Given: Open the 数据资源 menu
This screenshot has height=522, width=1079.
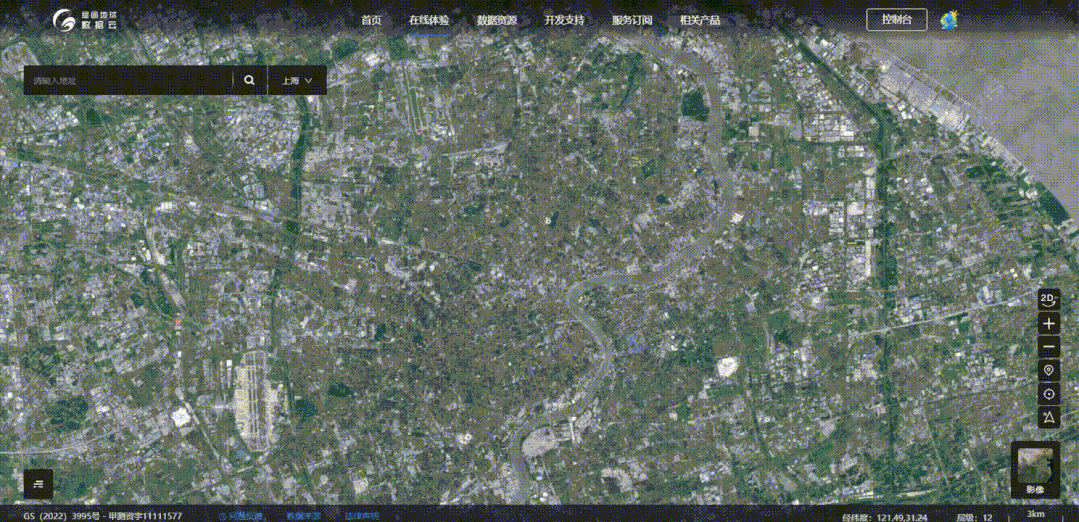Looking at the screenshot, I should [x=497, y=20].
